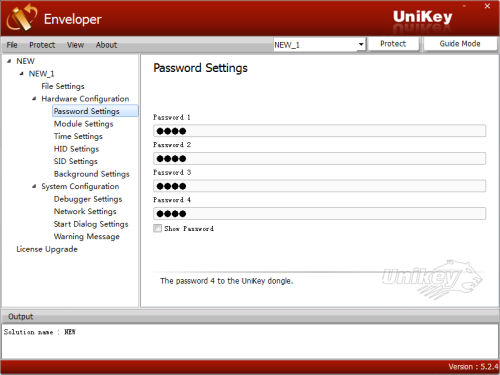Click the 'Solution name : NEW' output line
The image size is (500, 375).
pyautogui.click(x=39, y=332)
